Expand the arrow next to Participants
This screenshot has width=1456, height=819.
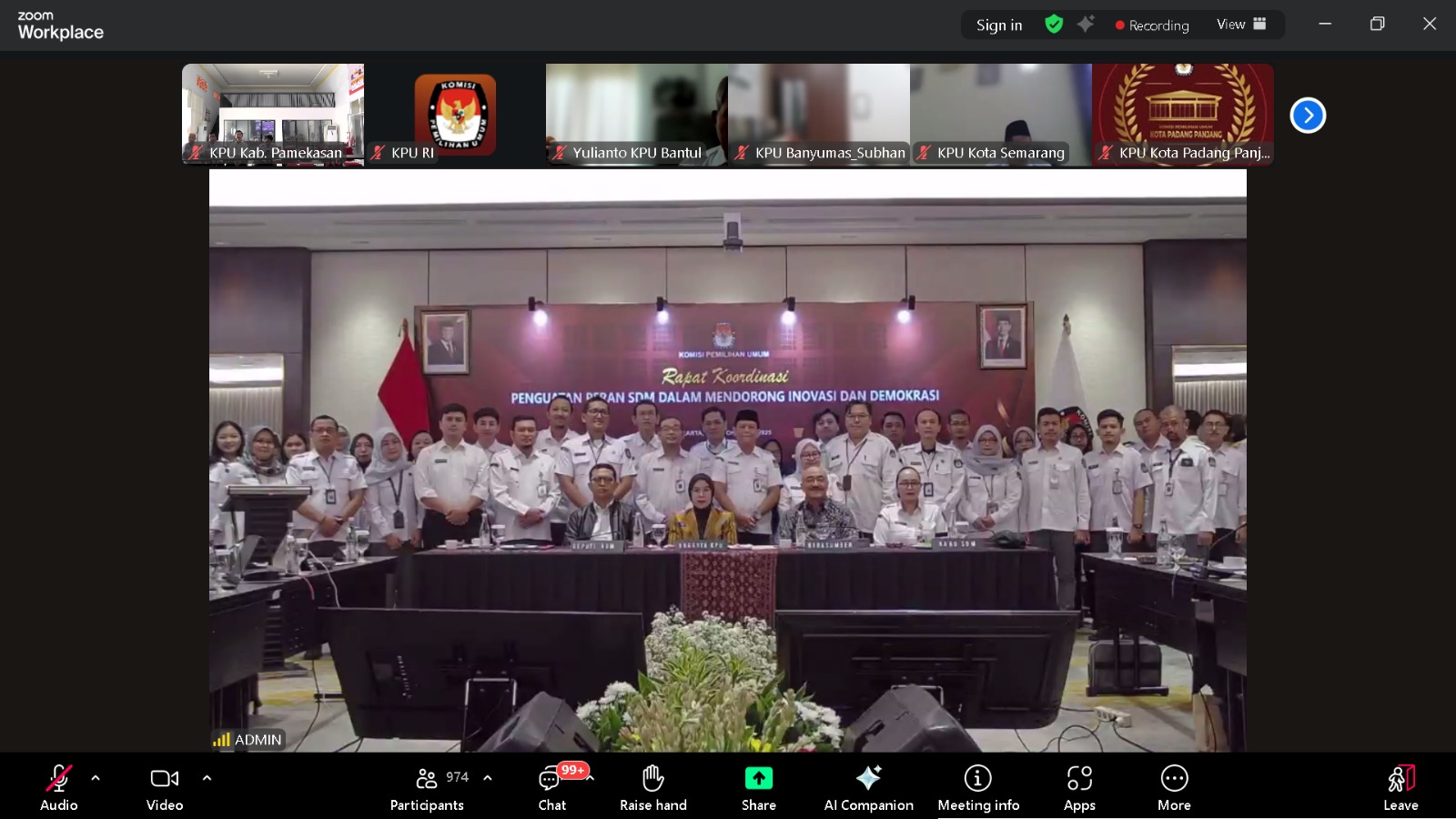coord(488,778)
